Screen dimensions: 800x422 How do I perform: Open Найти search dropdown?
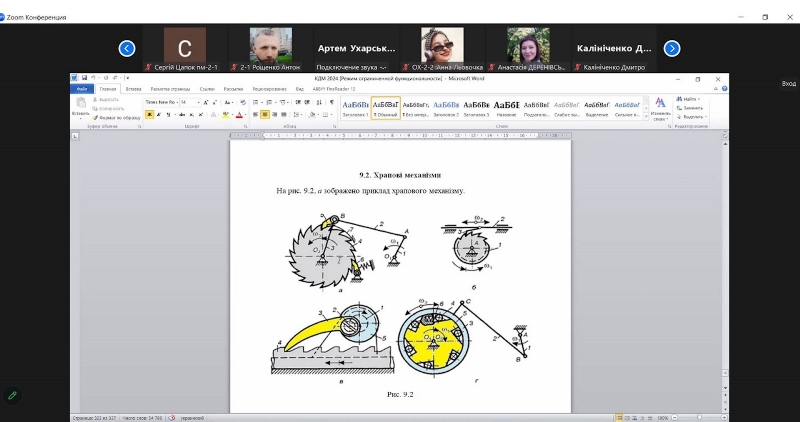688,99
